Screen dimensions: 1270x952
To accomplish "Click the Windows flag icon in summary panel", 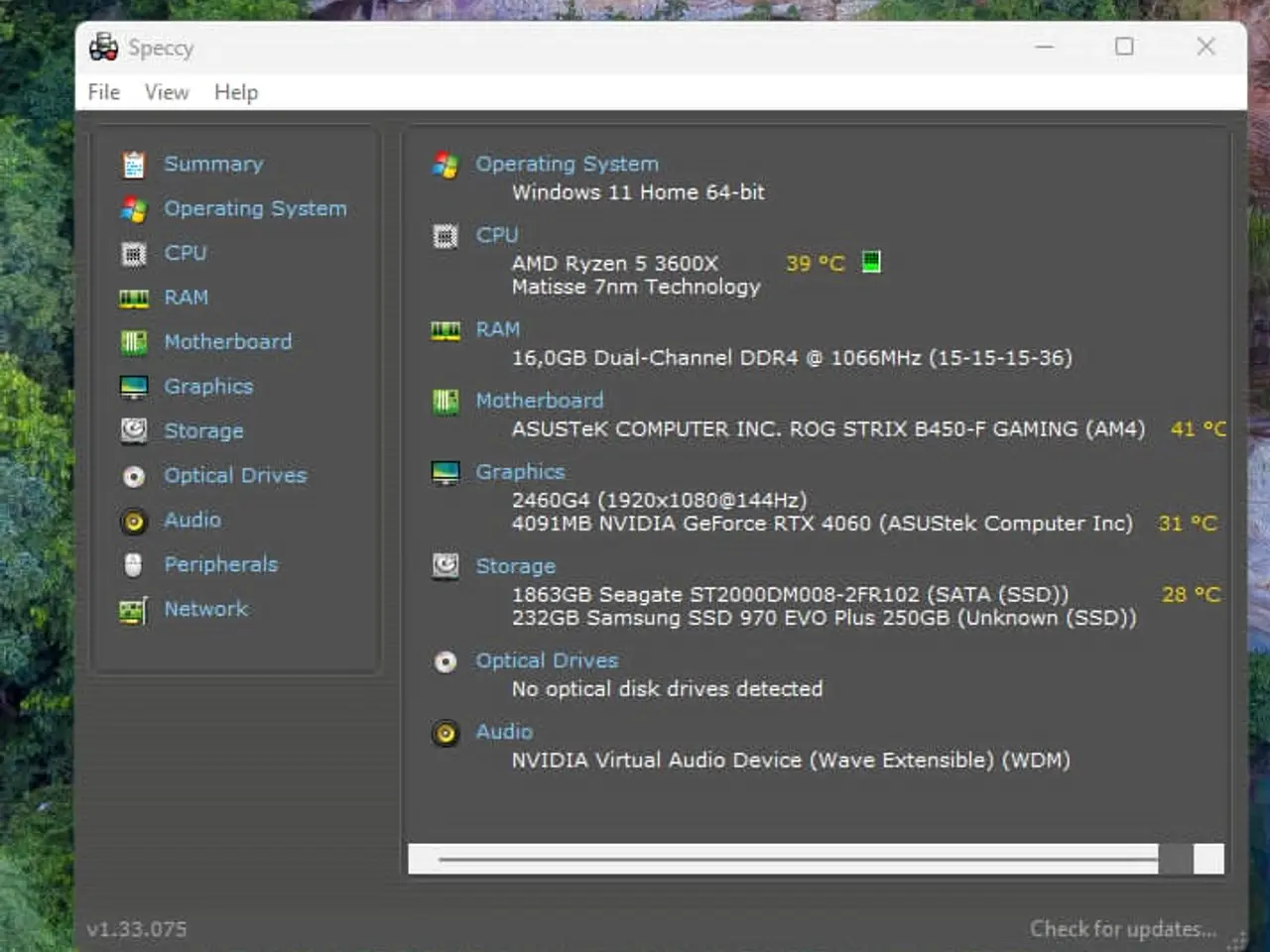I will coord(445,165).
